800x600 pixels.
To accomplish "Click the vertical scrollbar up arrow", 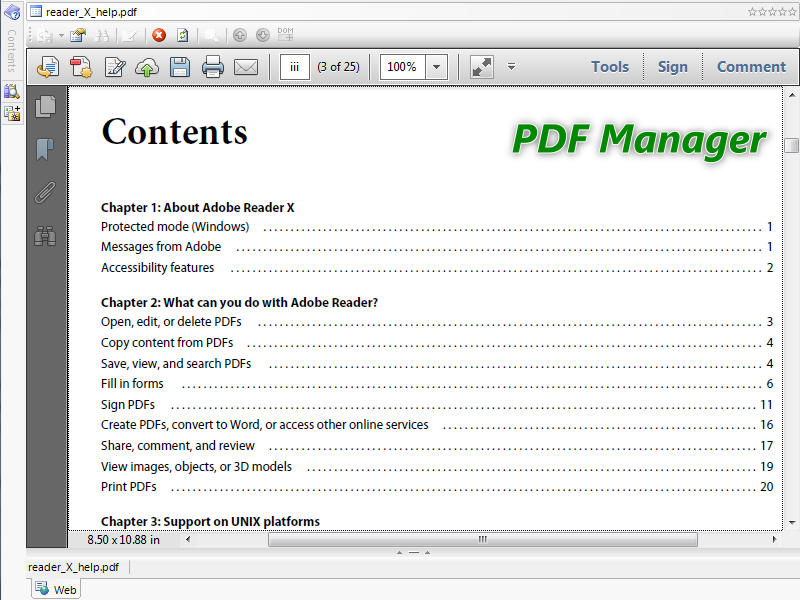I will 792,95.
